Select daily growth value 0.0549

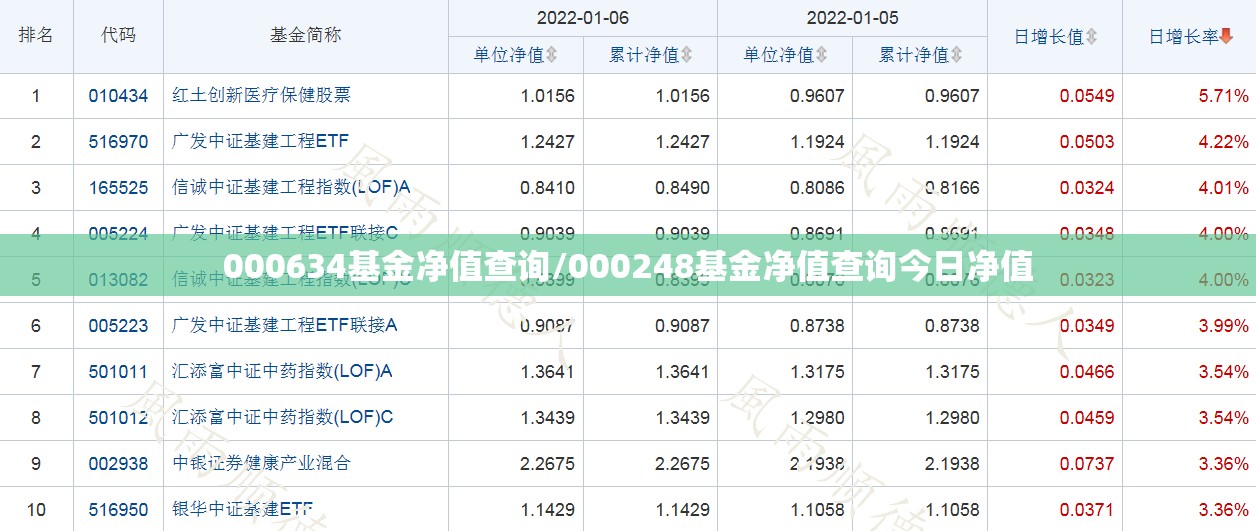pos(1087,97)
